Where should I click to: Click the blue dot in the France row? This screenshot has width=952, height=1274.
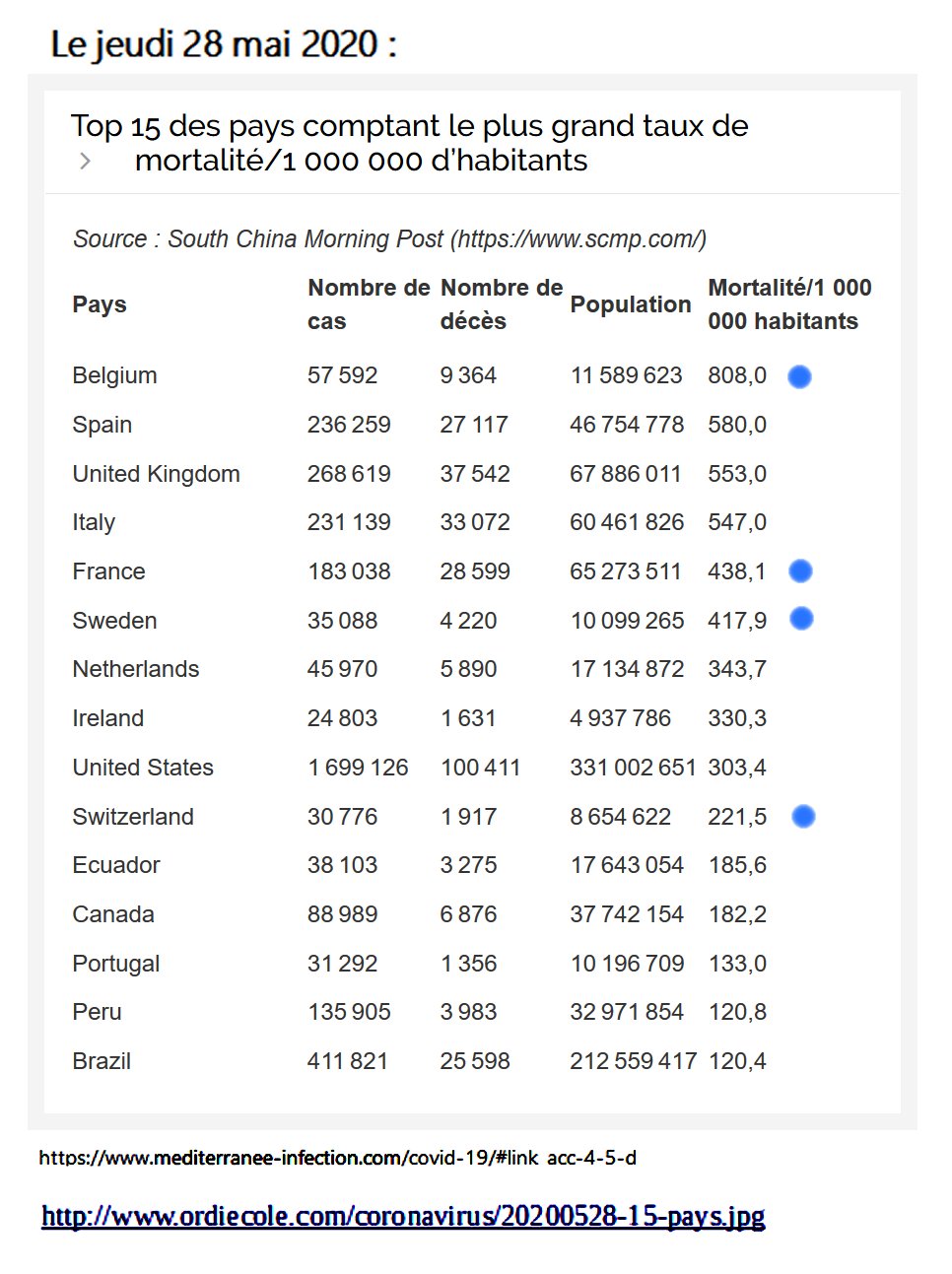(x=800, y=570)
